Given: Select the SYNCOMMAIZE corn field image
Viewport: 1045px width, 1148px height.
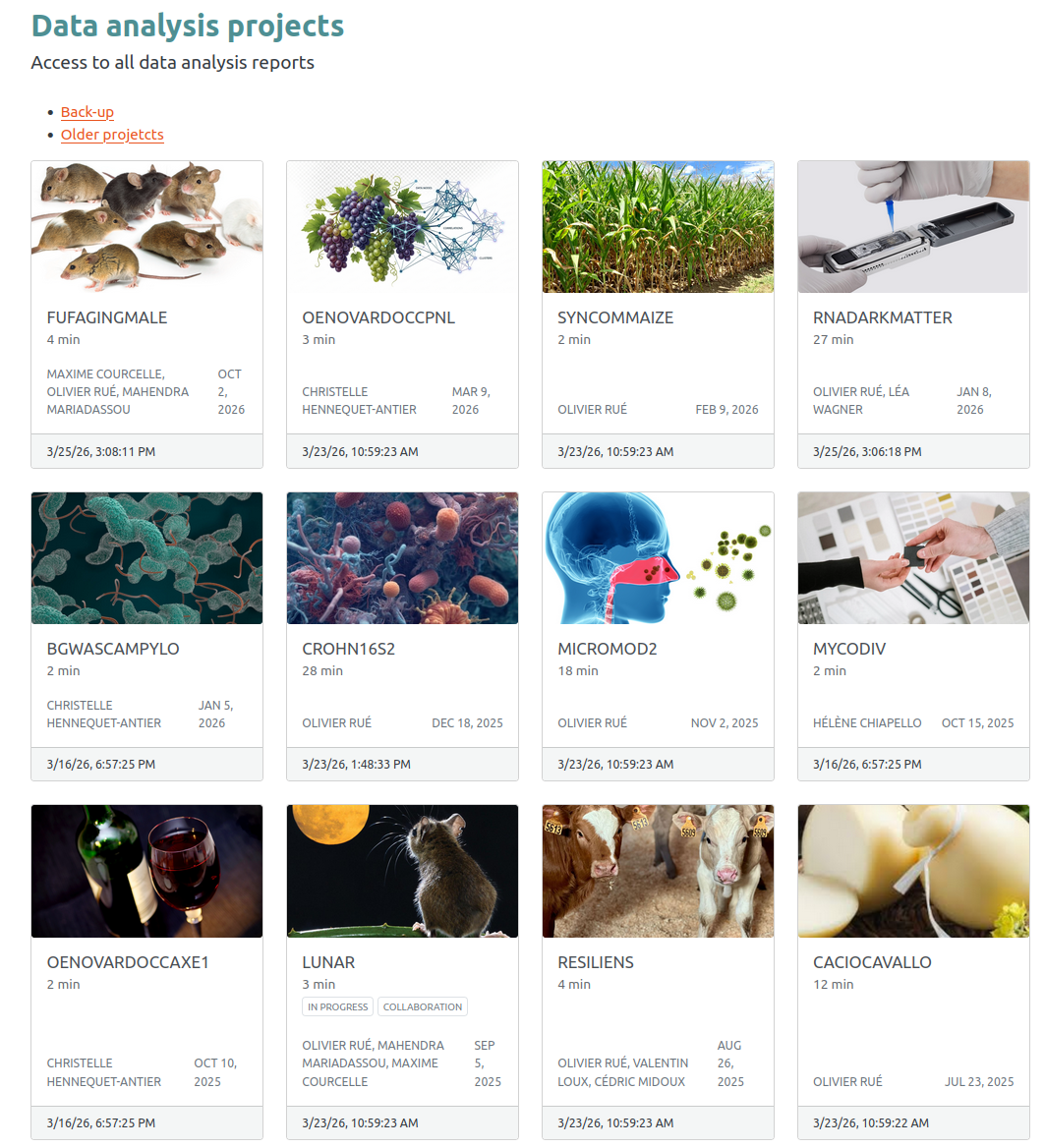Looking at the screenshot, I should click(658, 227).
